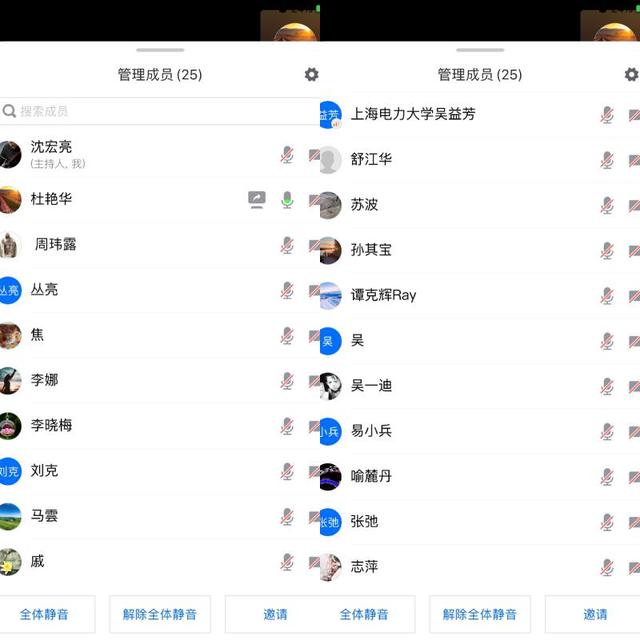Click the left panel's top handle bar
Screen dimensions: 640x640
(x=160, y=50)
